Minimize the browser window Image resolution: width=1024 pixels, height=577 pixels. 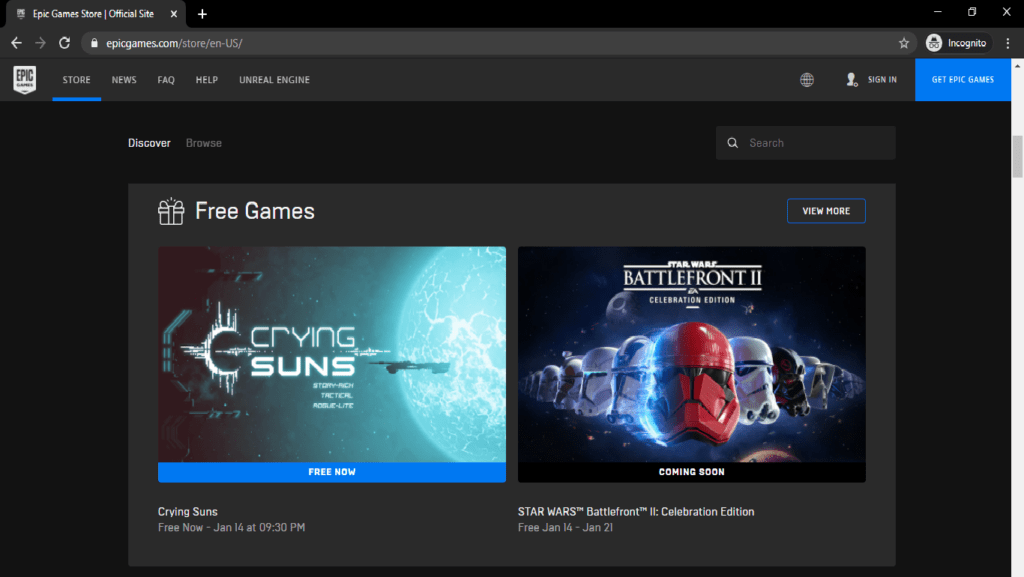(938, 12)
